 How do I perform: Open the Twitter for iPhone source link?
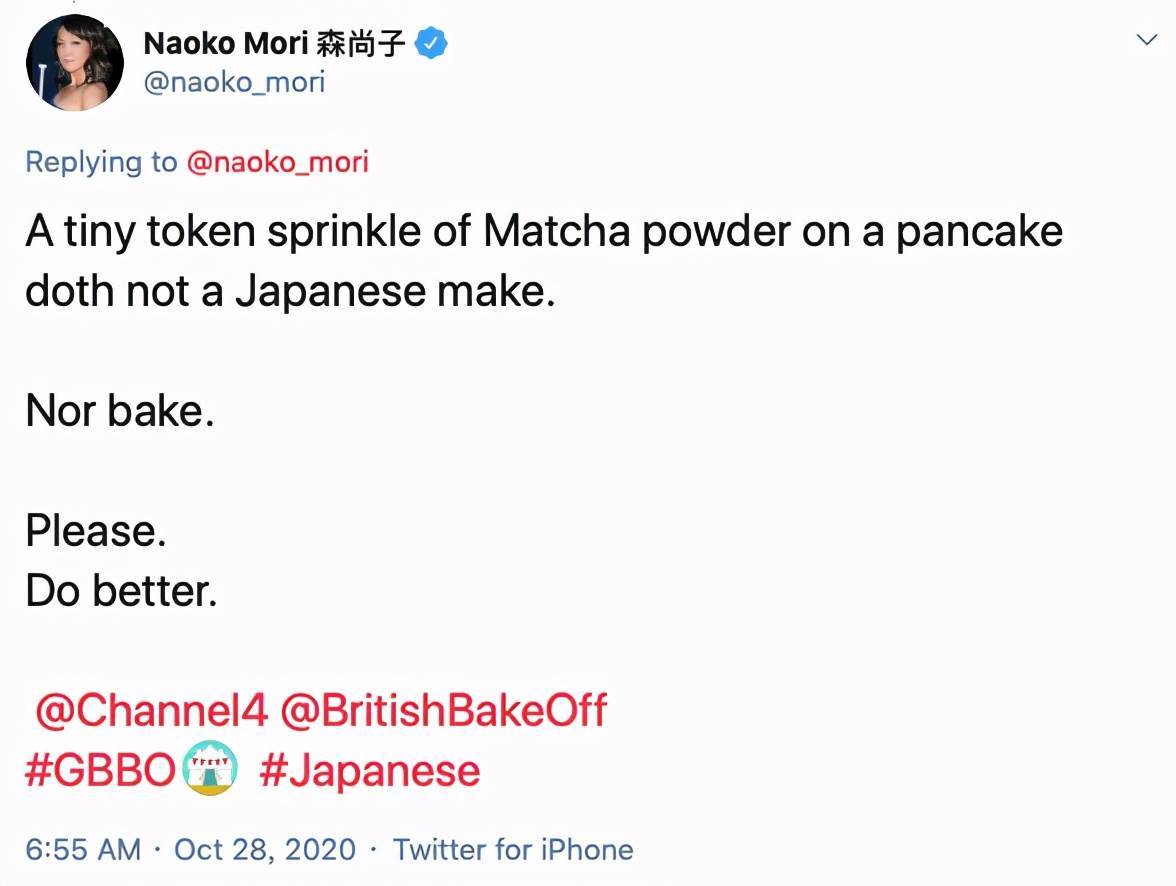point(513,850)
